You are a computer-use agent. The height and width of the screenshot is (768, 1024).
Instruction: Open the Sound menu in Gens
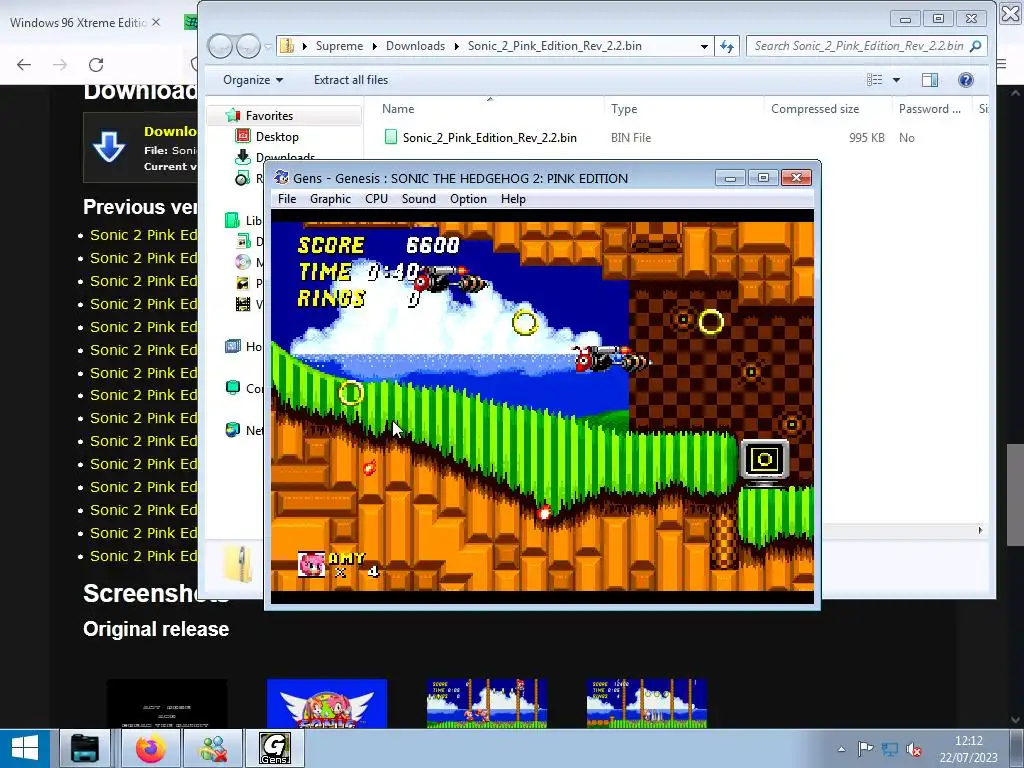click(419, 199)
